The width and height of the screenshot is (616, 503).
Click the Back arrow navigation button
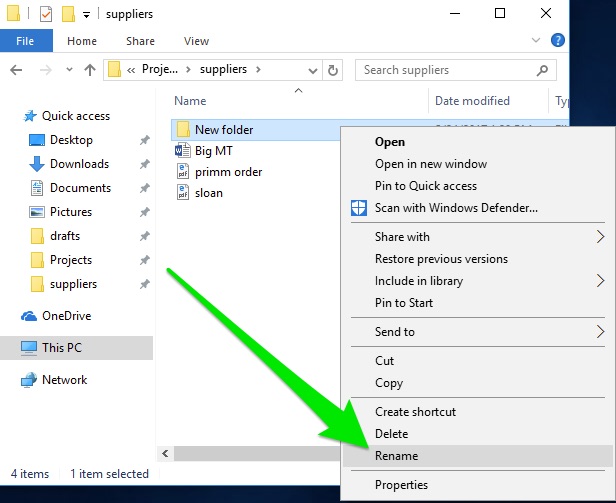coord(17,70)
